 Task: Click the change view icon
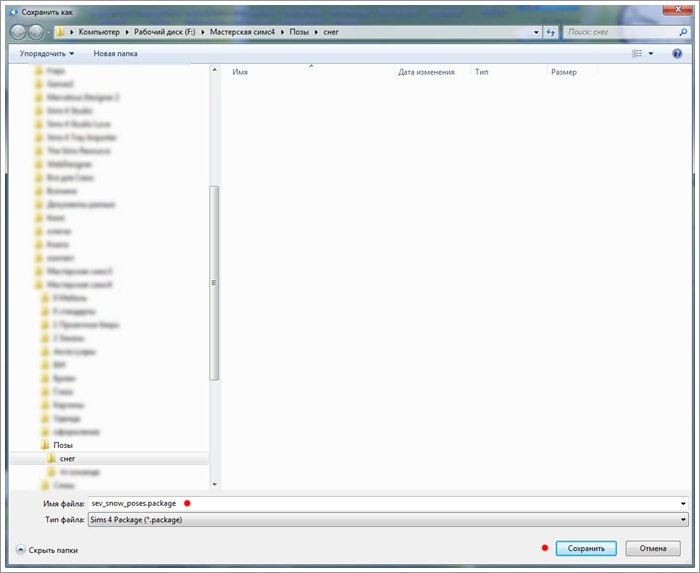click(x=637, y=53)
